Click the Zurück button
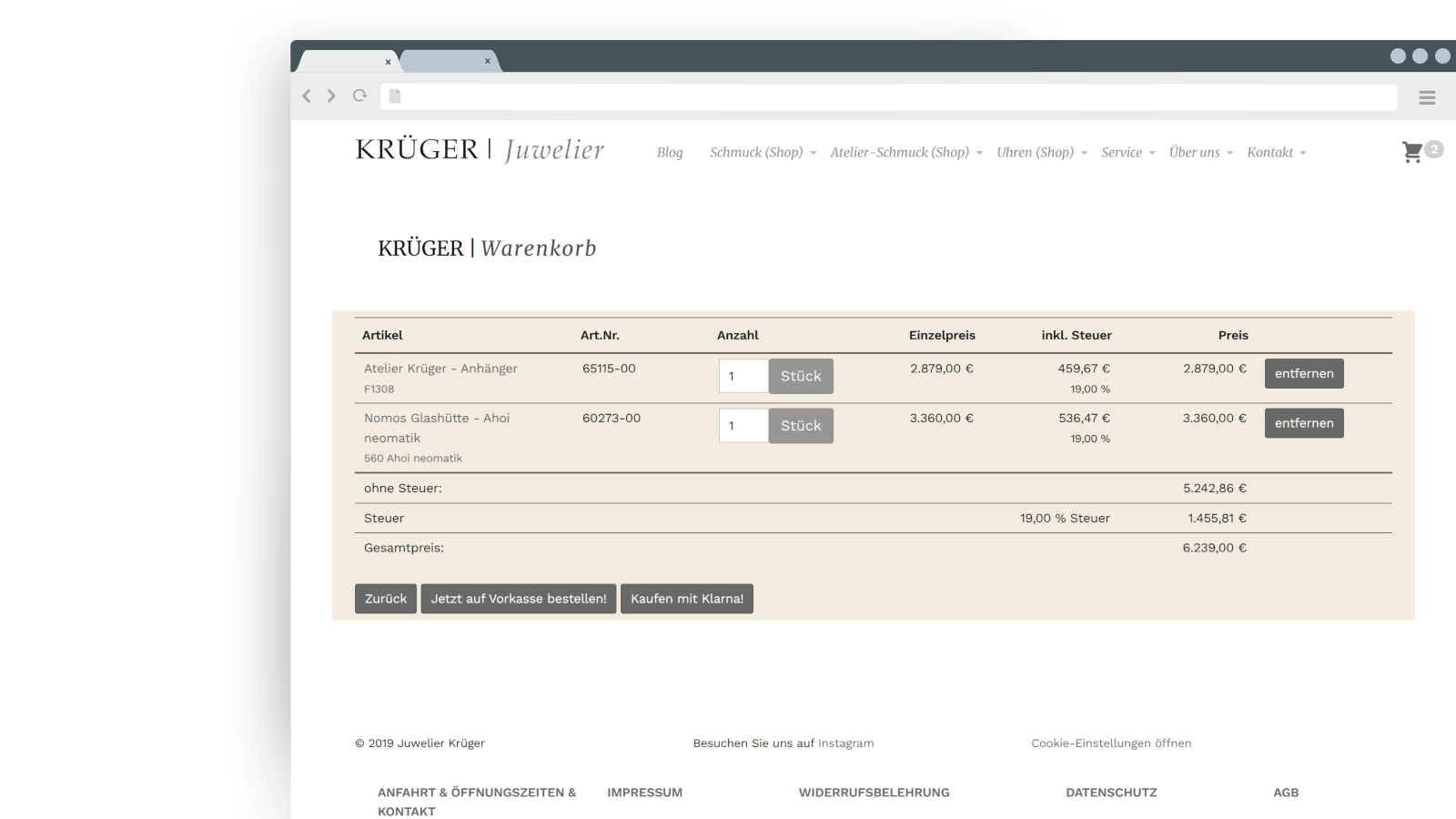Screen dimensions: 1456x819 (x=386, y=599)
